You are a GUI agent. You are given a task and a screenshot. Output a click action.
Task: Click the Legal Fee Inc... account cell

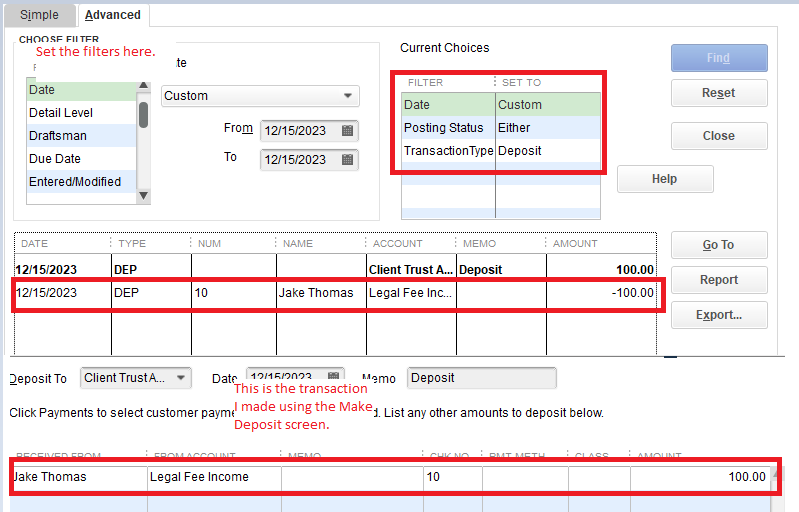pyautogui.click(x=410, y=293)
